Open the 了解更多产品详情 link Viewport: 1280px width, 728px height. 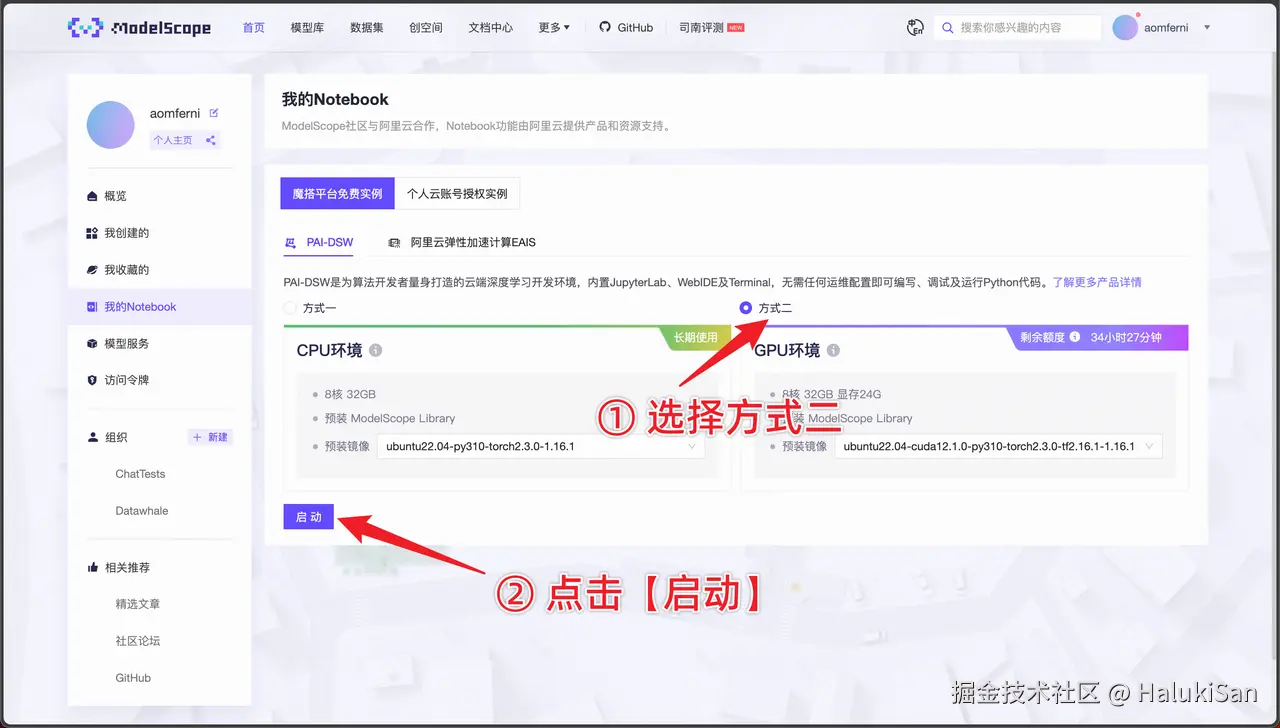click(x=1097, y=282)
